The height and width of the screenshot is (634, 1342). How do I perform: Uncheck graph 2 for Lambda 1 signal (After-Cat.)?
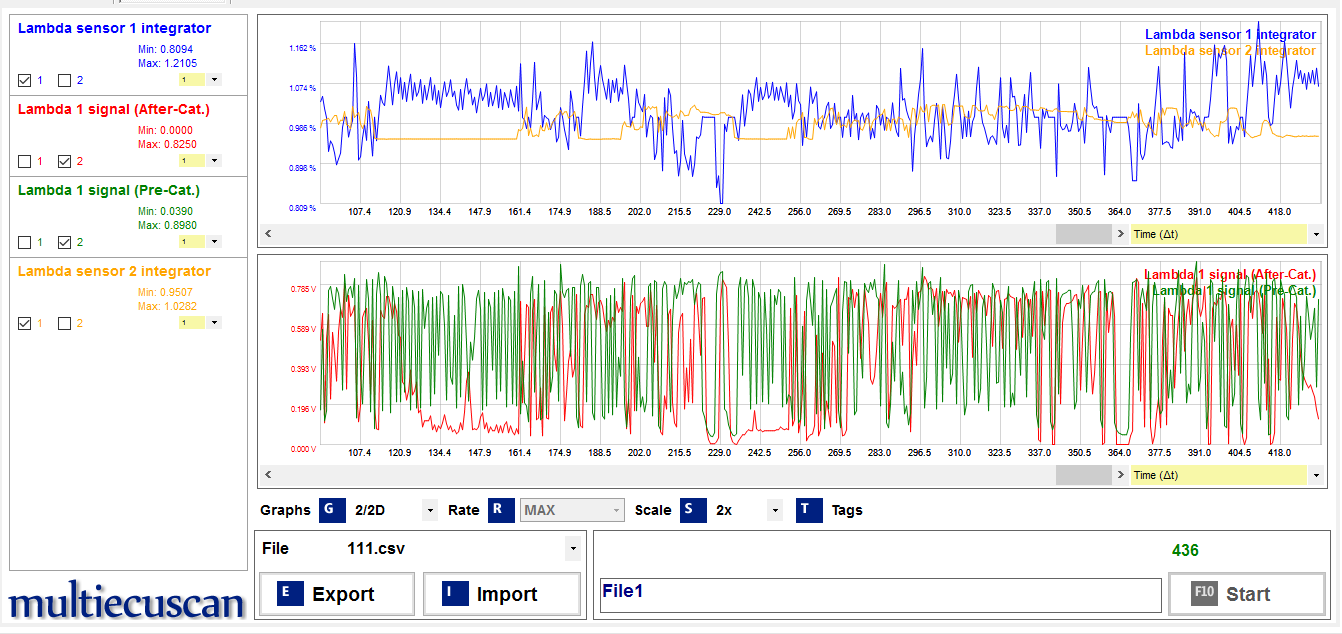64,161
